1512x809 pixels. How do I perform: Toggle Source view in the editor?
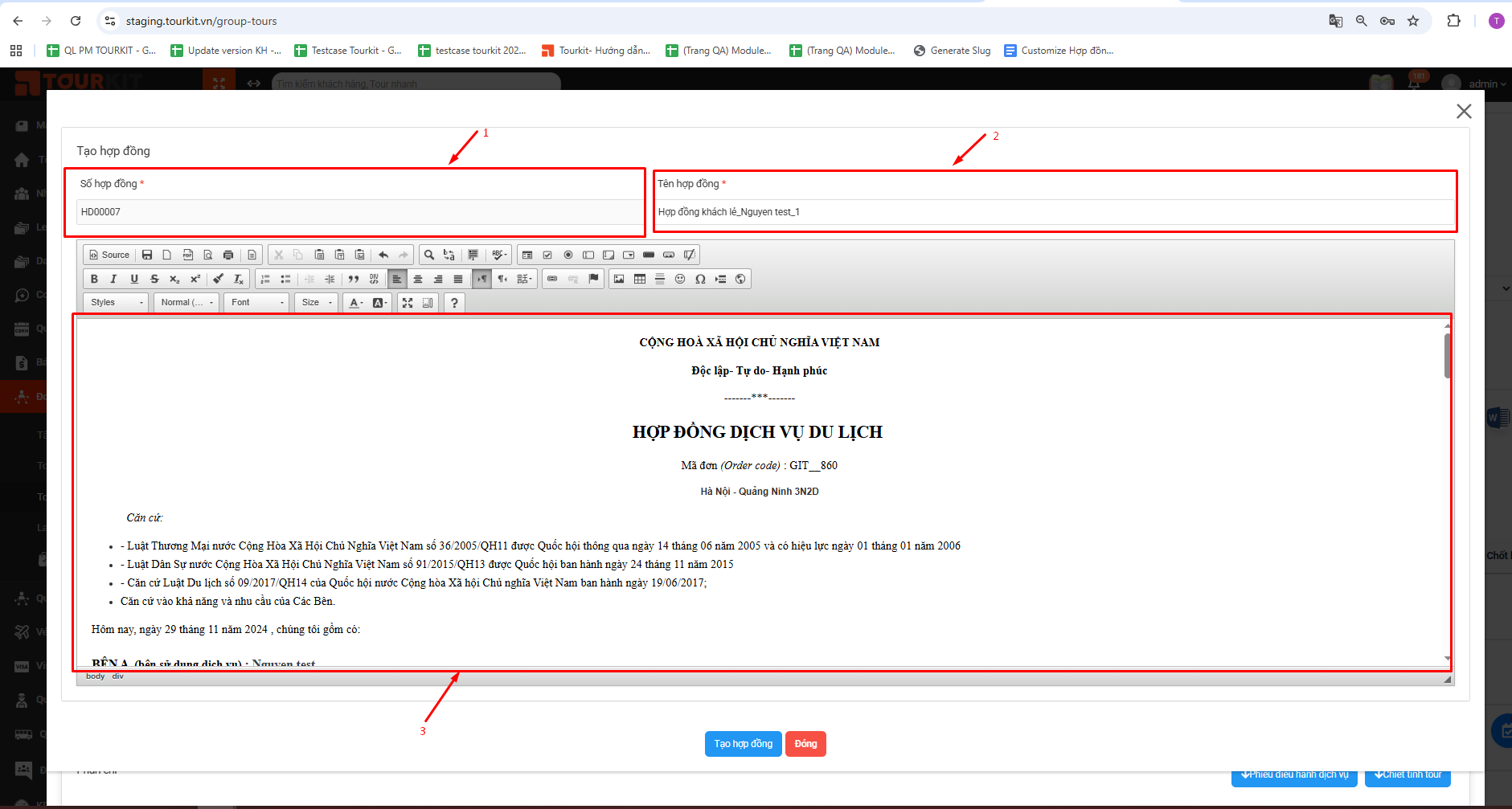109,255
